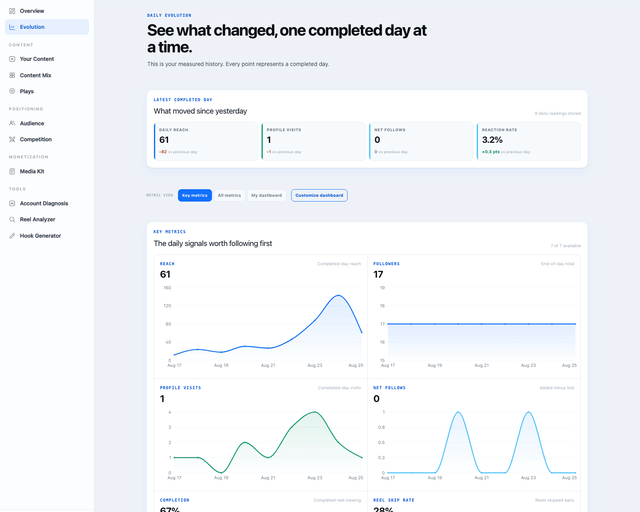
Task: Select the Daily Reach summary card
Action: pos(206,141)
